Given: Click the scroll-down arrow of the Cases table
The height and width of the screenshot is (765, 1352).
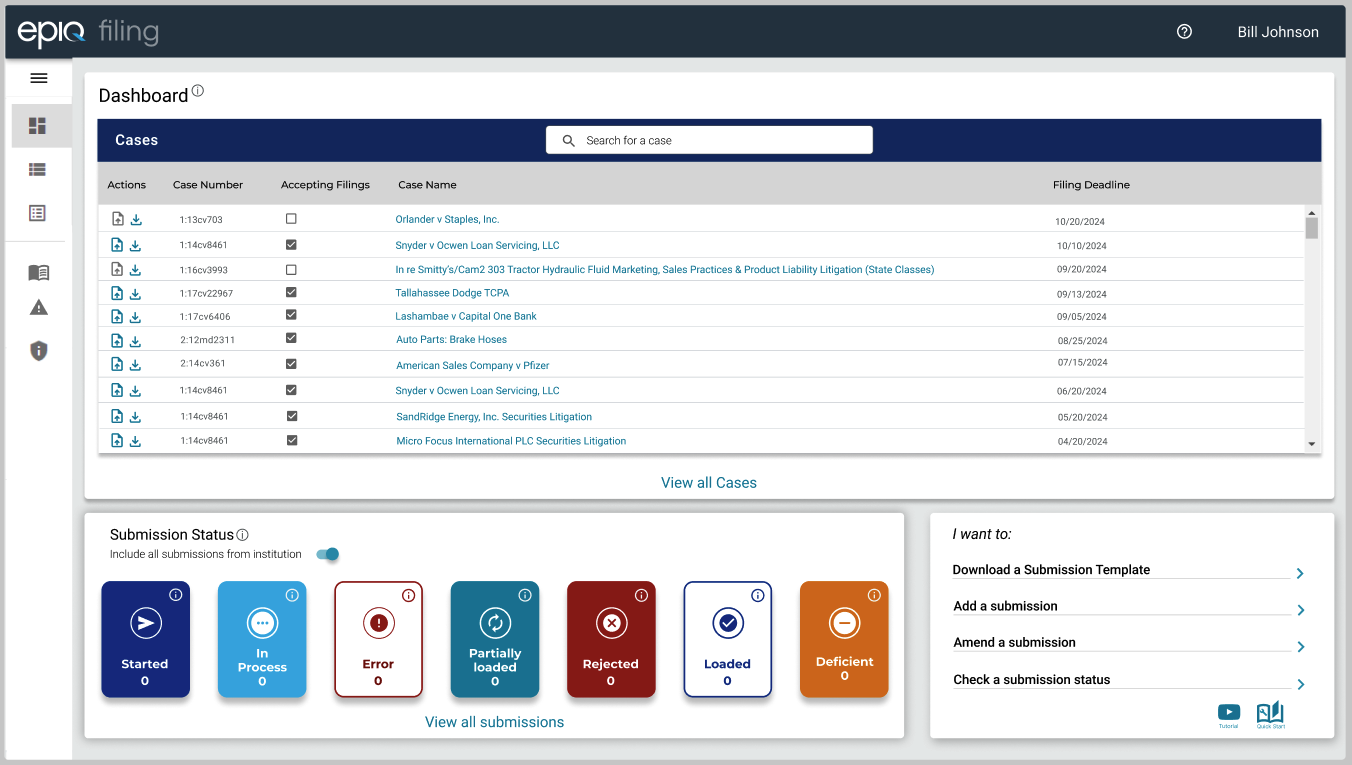Looking at the screenshot, I should pos(1311,444).
